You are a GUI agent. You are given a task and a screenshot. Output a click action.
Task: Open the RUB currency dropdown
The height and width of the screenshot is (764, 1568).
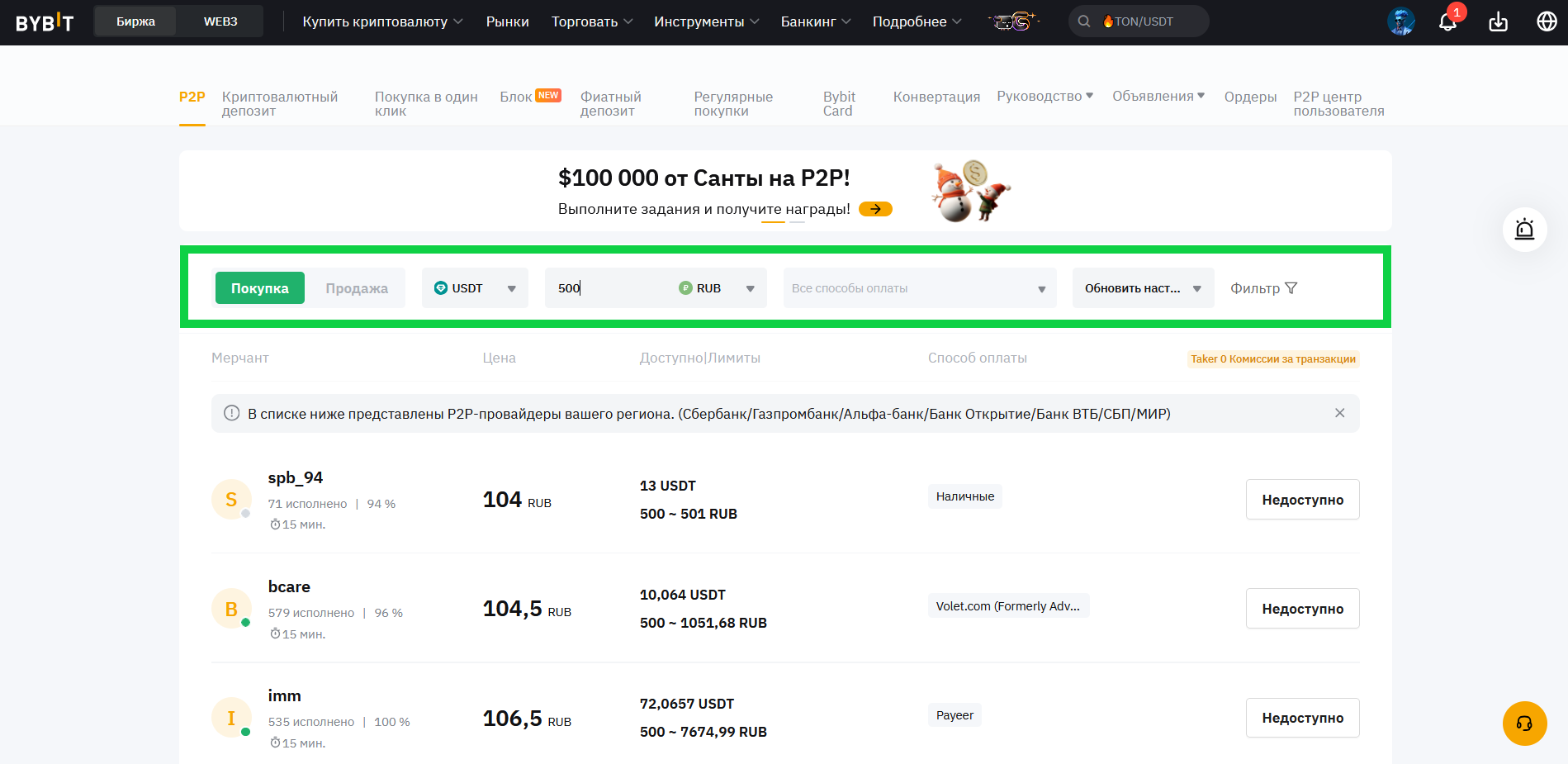point(717,288)
